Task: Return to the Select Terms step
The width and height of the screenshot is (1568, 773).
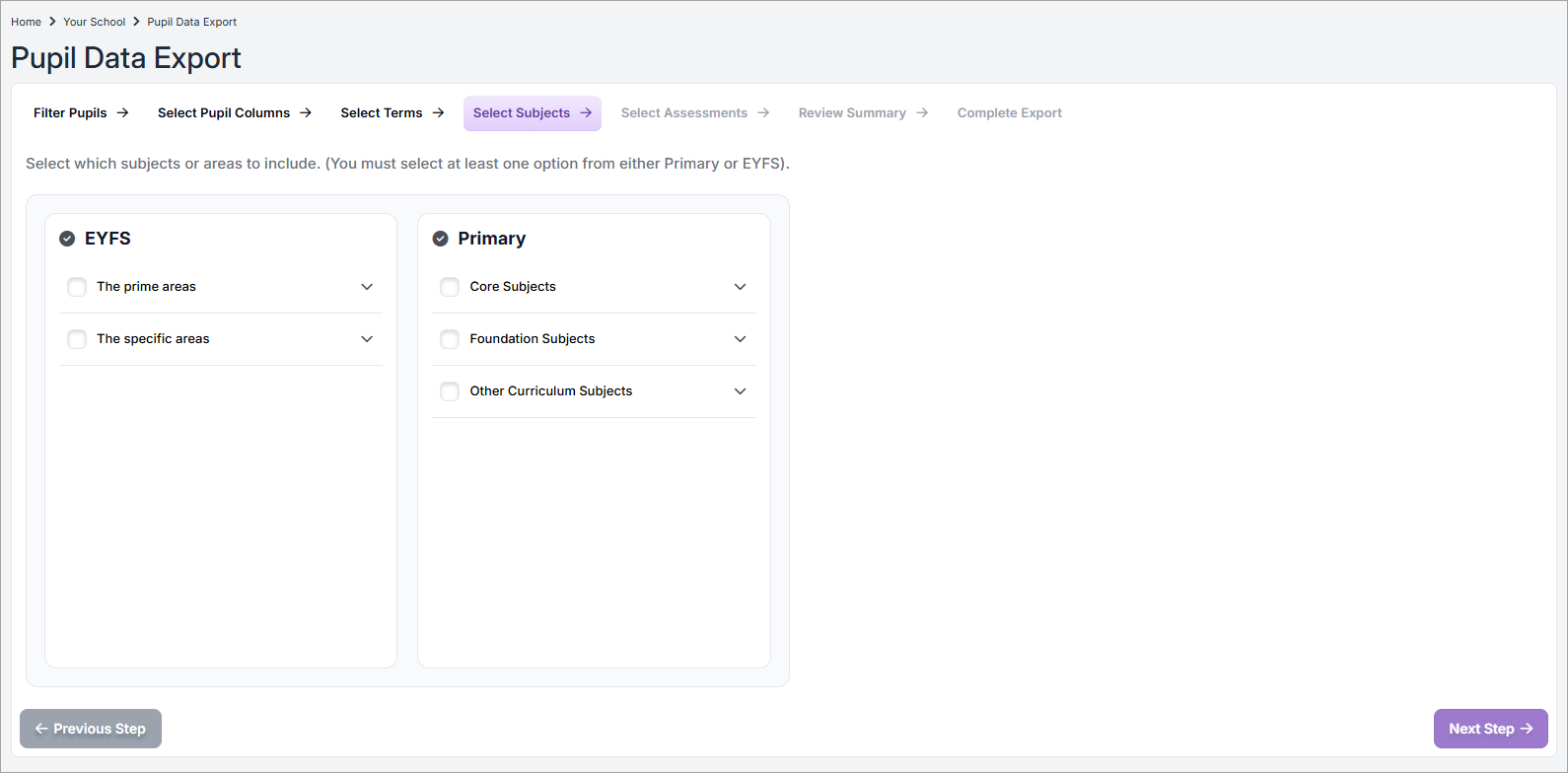Action: (392, 113)
